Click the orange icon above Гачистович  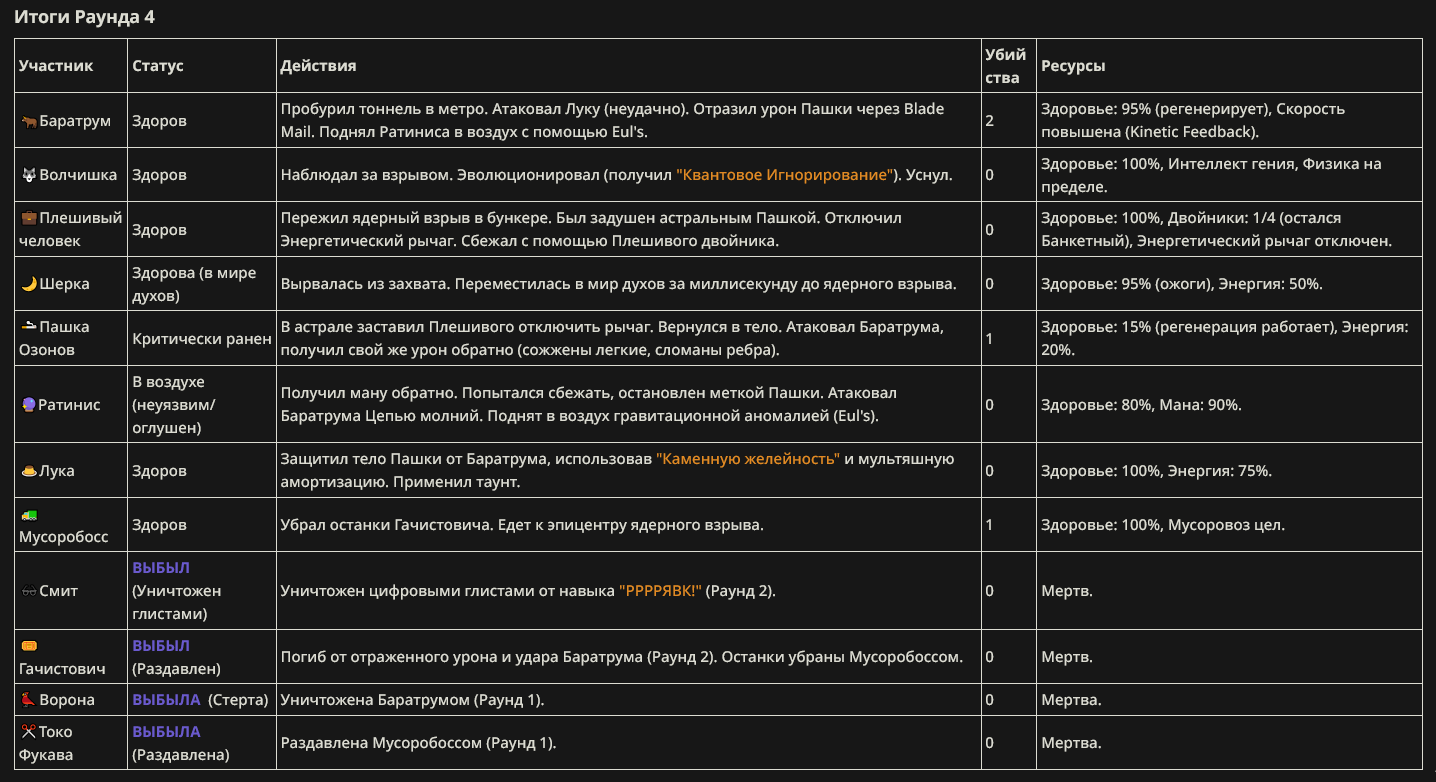(x=28, y=646)
